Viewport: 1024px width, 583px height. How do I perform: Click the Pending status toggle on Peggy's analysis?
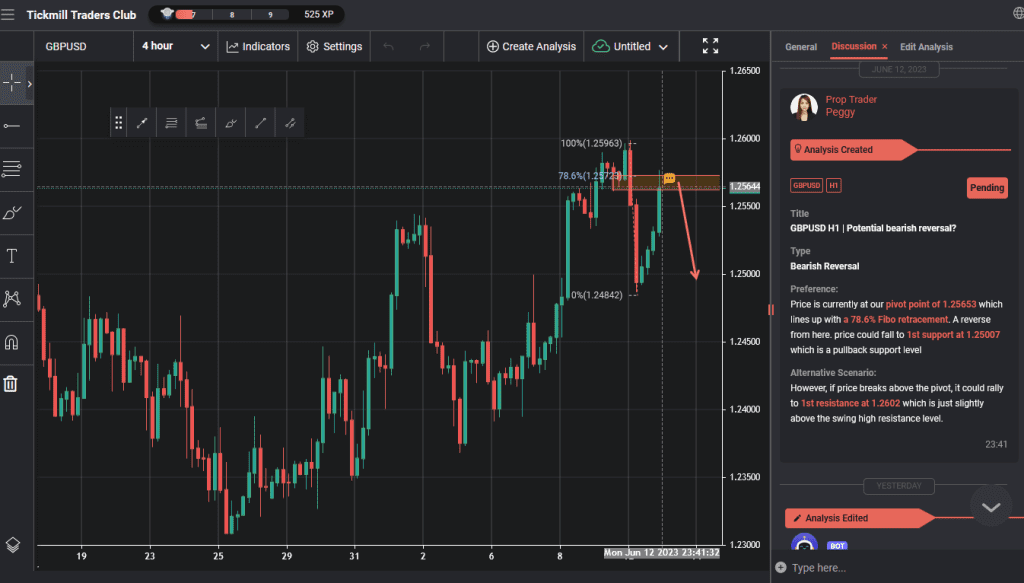[x=986, y=188]
